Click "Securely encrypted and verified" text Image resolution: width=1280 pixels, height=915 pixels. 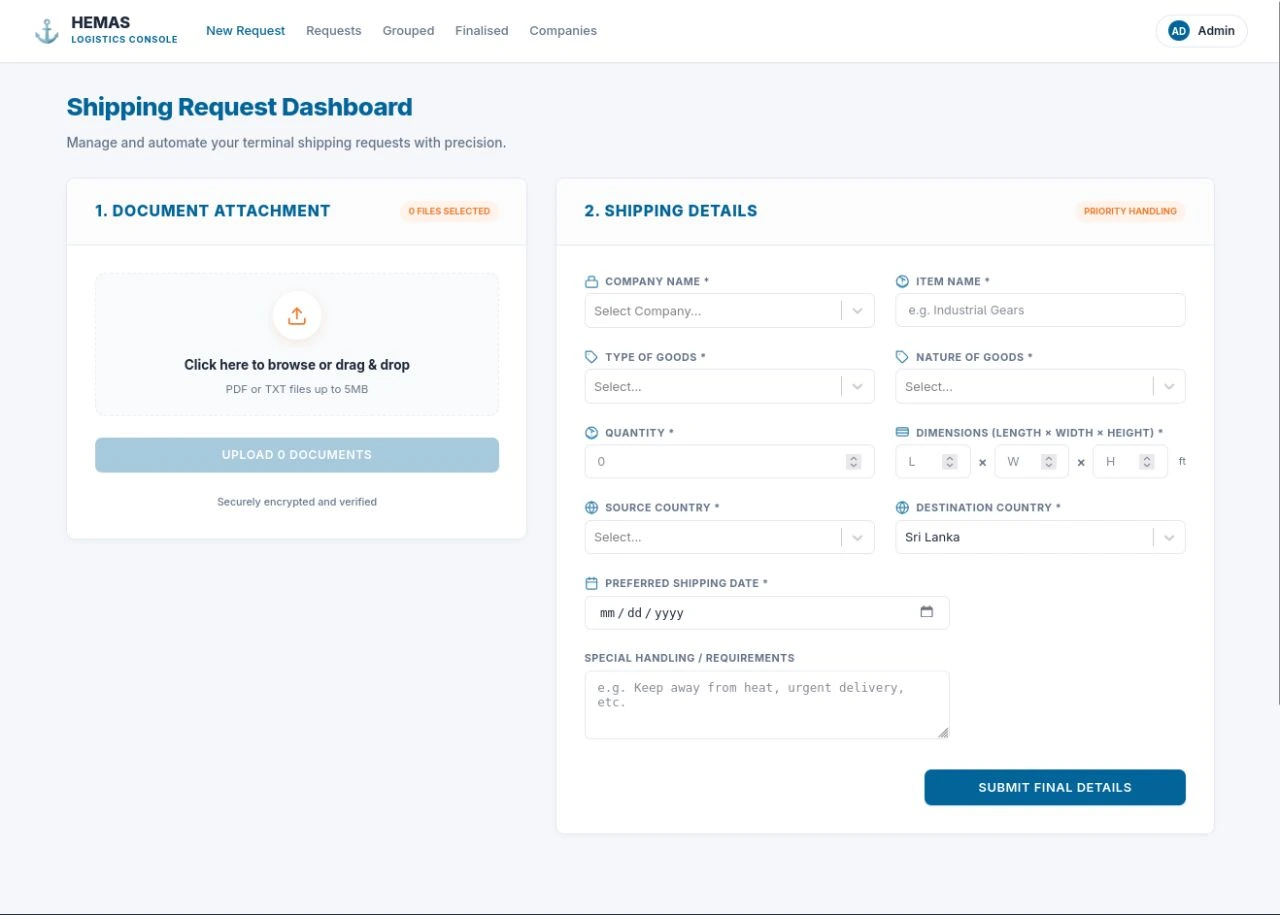[x=297, y=502]
